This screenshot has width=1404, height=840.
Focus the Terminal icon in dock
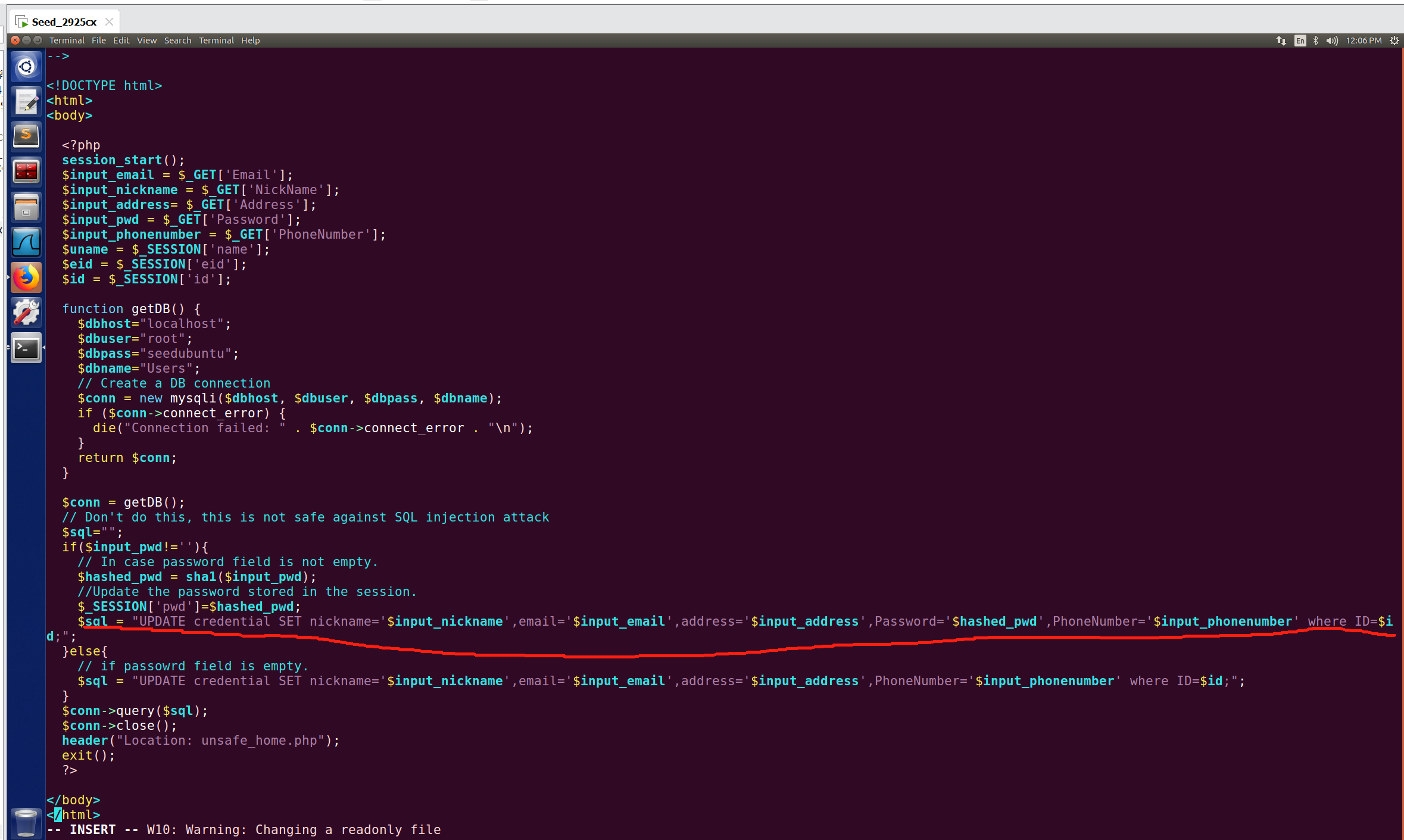pyautogui.click(x=26, y=348)
